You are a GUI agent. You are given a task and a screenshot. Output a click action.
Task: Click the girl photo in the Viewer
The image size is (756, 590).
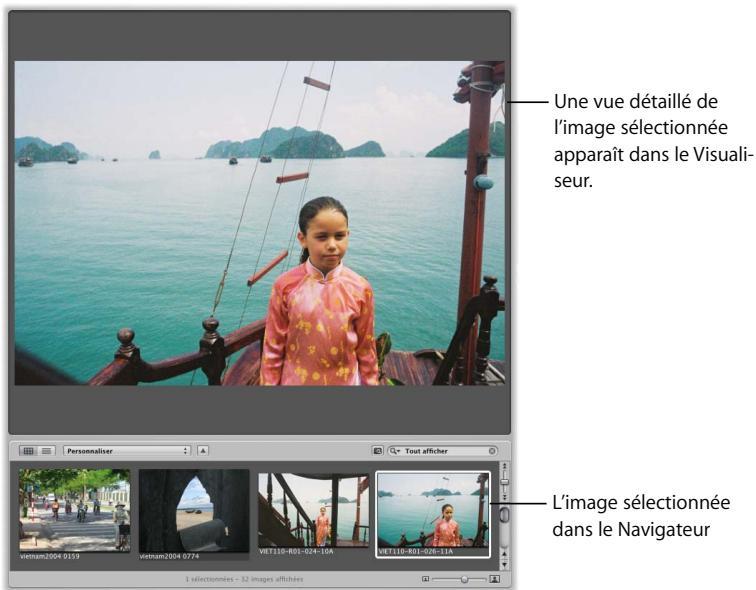tap(259, 223)
